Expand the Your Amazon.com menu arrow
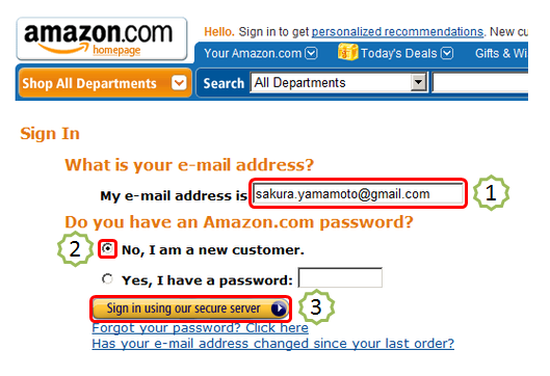The image size is (550, 376). (x=311, y=53)
